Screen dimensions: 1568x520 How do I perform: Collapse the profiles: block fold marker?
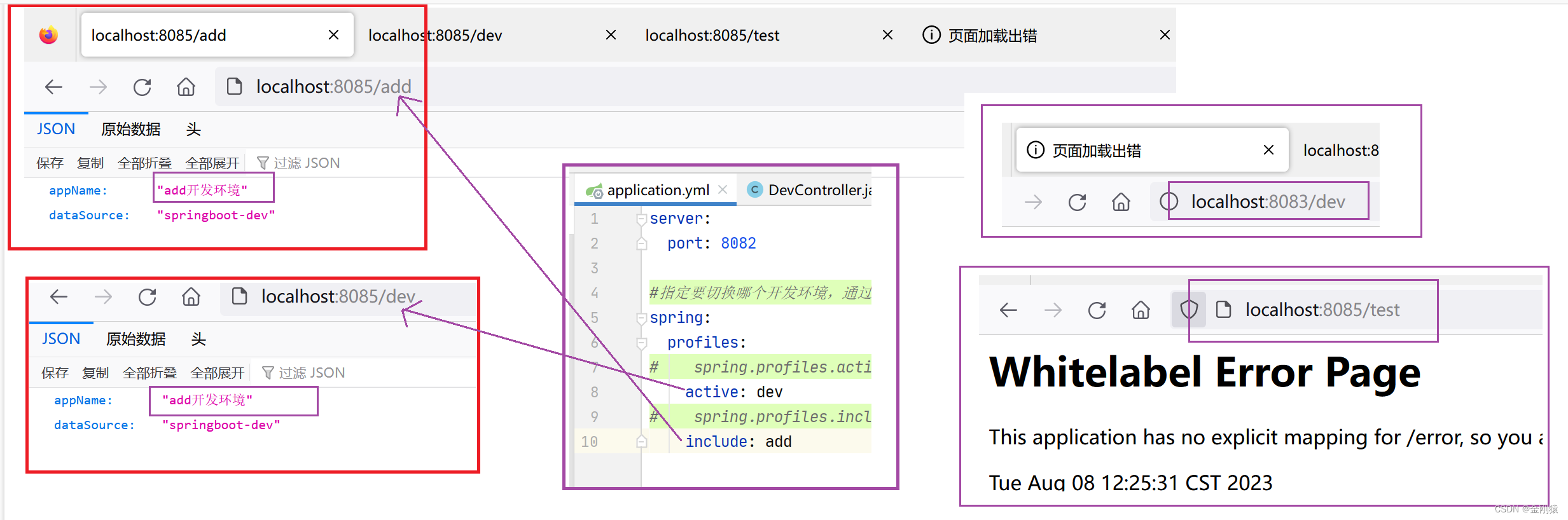tap(642, 343)
